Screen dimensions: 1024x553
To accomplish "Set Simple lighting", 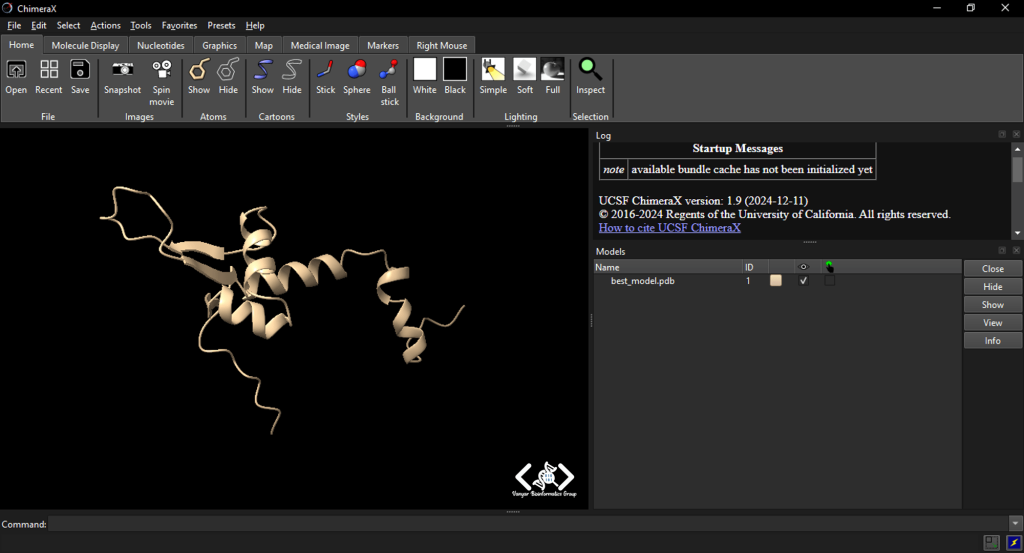I will (493, 76).
